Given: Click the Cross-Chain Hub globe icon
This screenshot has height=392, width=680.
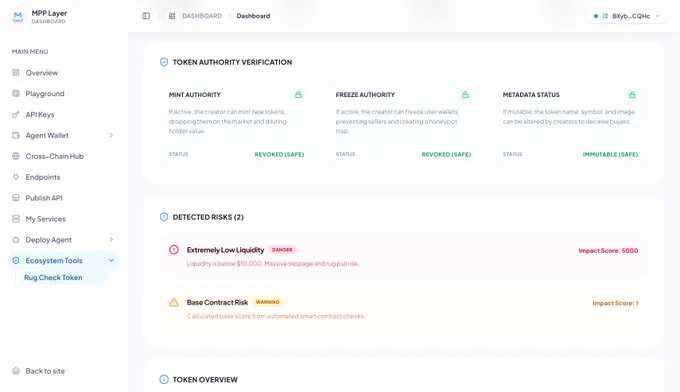Looking at the screenshot, I should point(16,156).
